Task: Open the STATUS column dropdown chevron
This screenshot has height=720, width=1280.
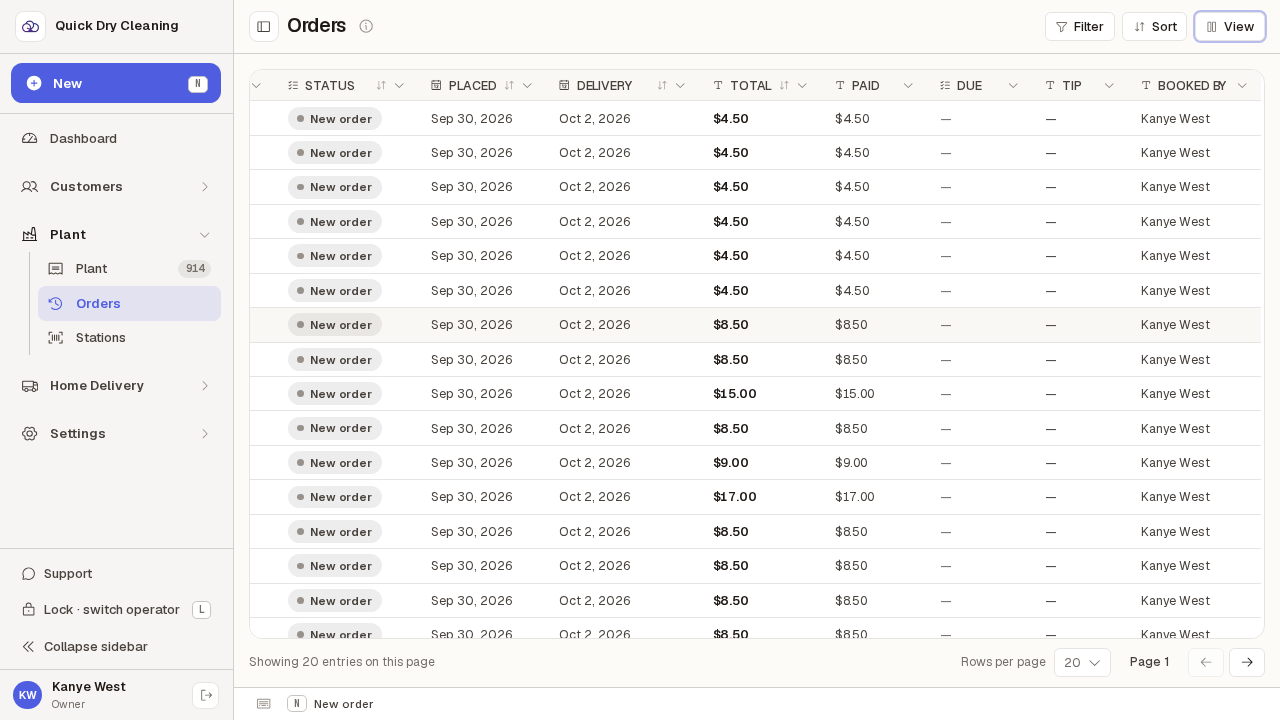Action: 399,86
